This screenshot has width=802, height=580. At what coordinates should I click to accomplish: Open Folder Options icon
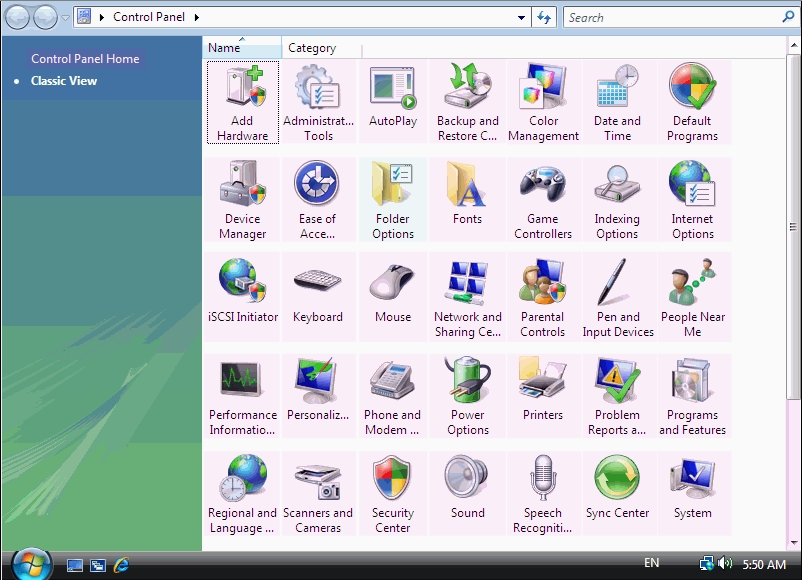tap(392, 199)
